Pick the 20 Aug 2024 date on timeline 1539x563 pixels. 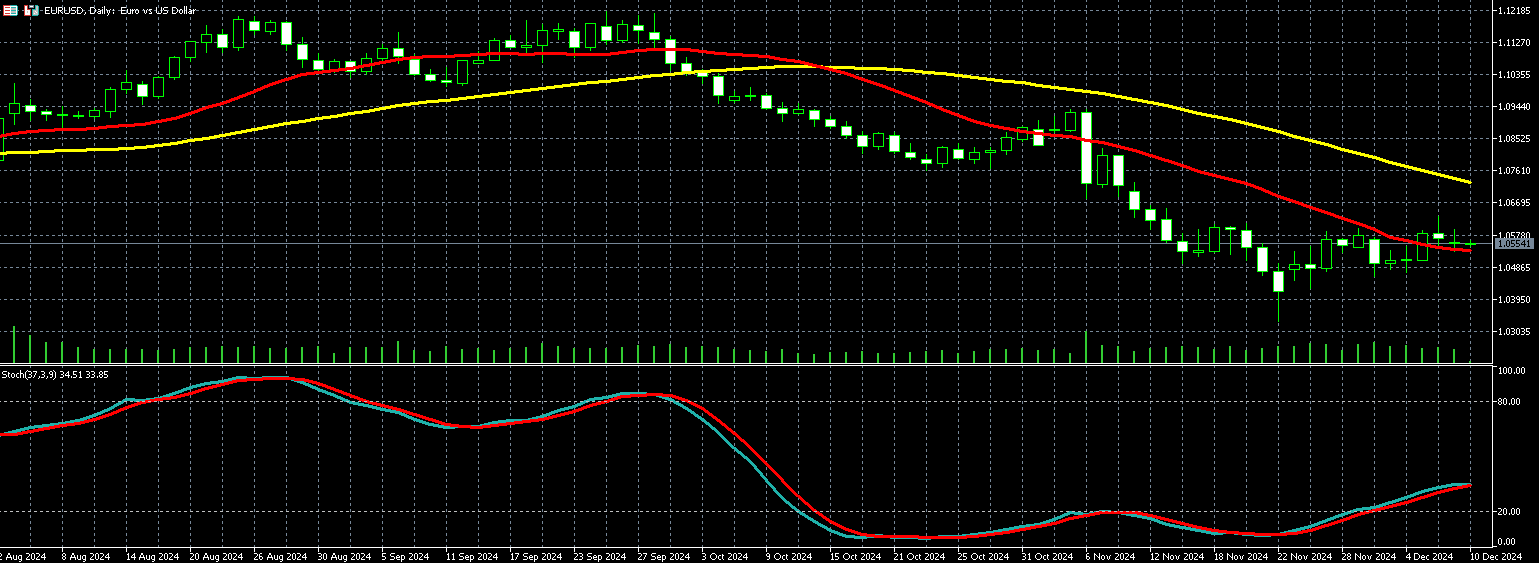point(216,556)
